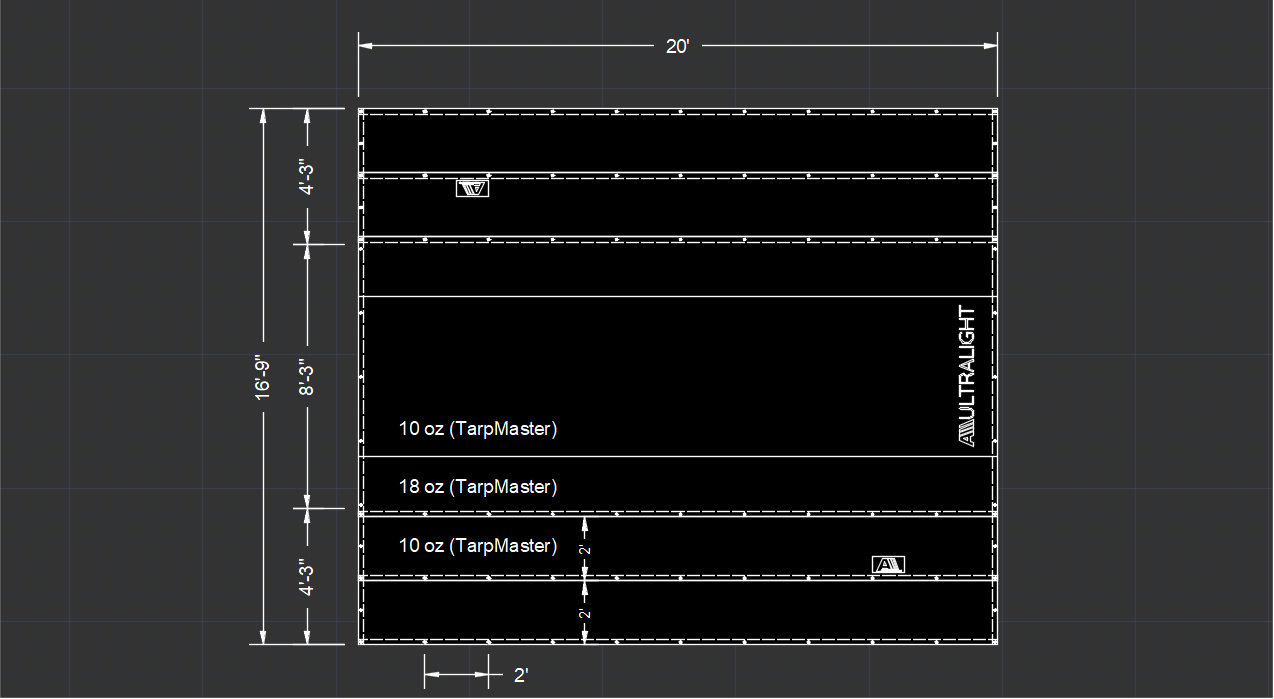Screen dimensions: 1274x699
Task: Select the 16'-9" overall height dimension text
Action: [263, 377]
